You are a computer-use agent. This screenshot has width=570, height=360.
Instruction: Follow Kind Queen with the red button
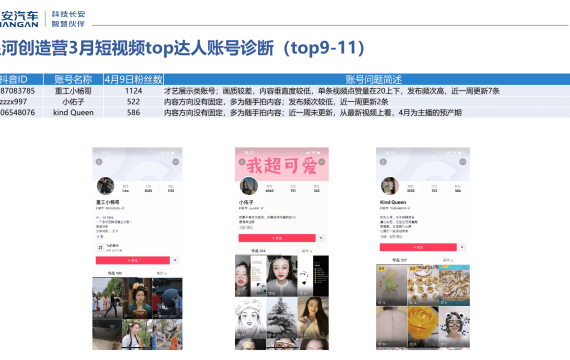tap(418, 247)
